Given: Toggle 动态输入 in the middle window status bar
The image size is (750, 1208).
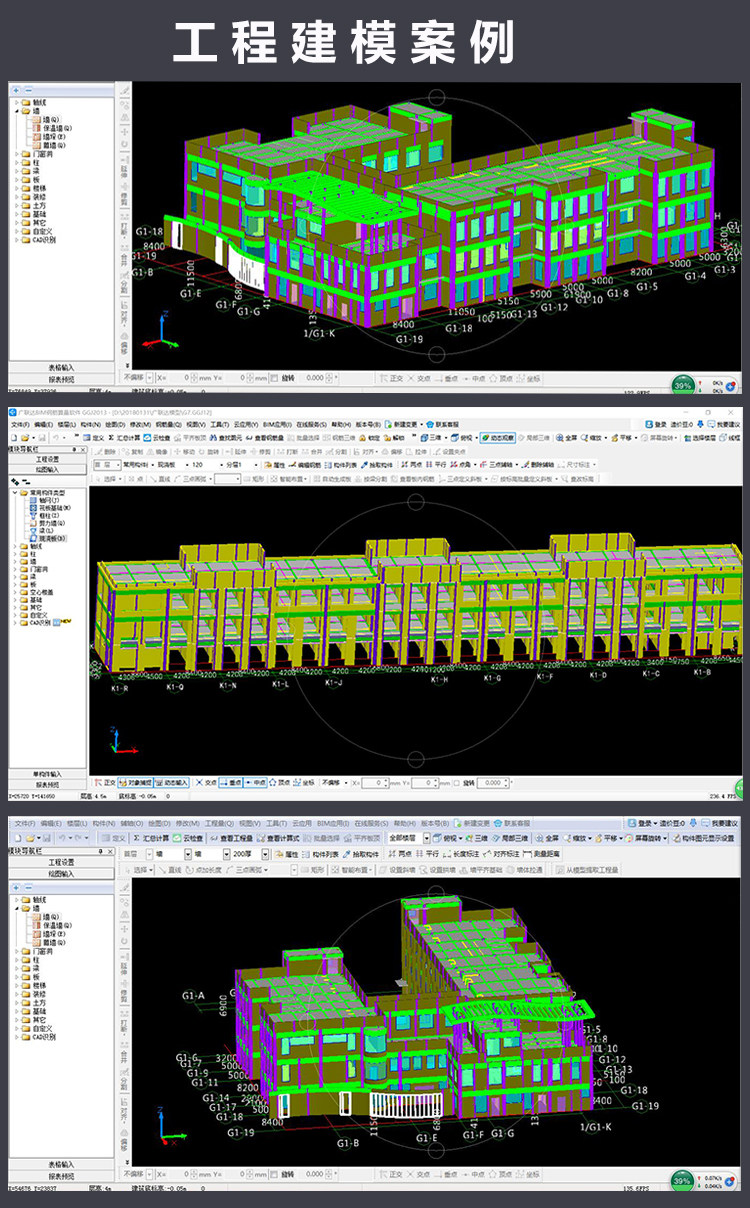Looking at the screenshot, I should pos(172,783).
